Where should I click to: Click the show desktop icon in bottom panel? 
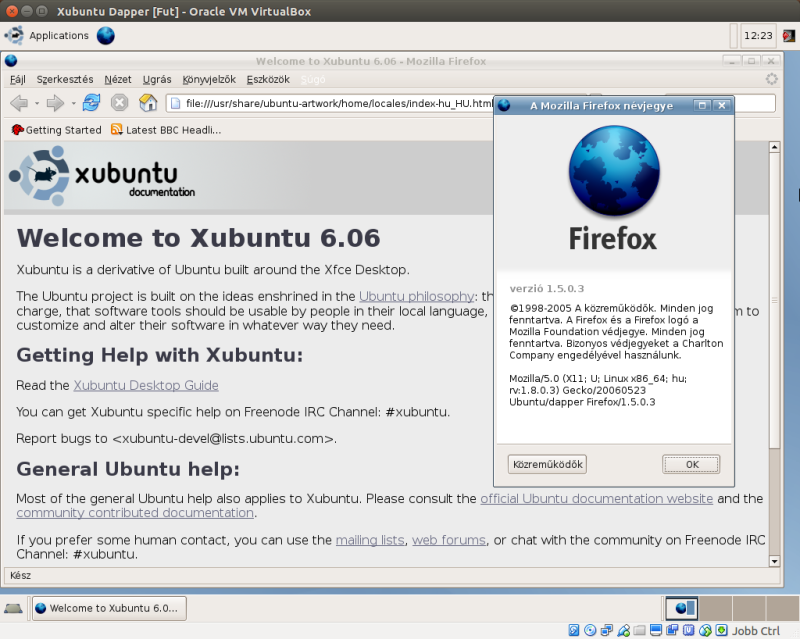point(13,608)
